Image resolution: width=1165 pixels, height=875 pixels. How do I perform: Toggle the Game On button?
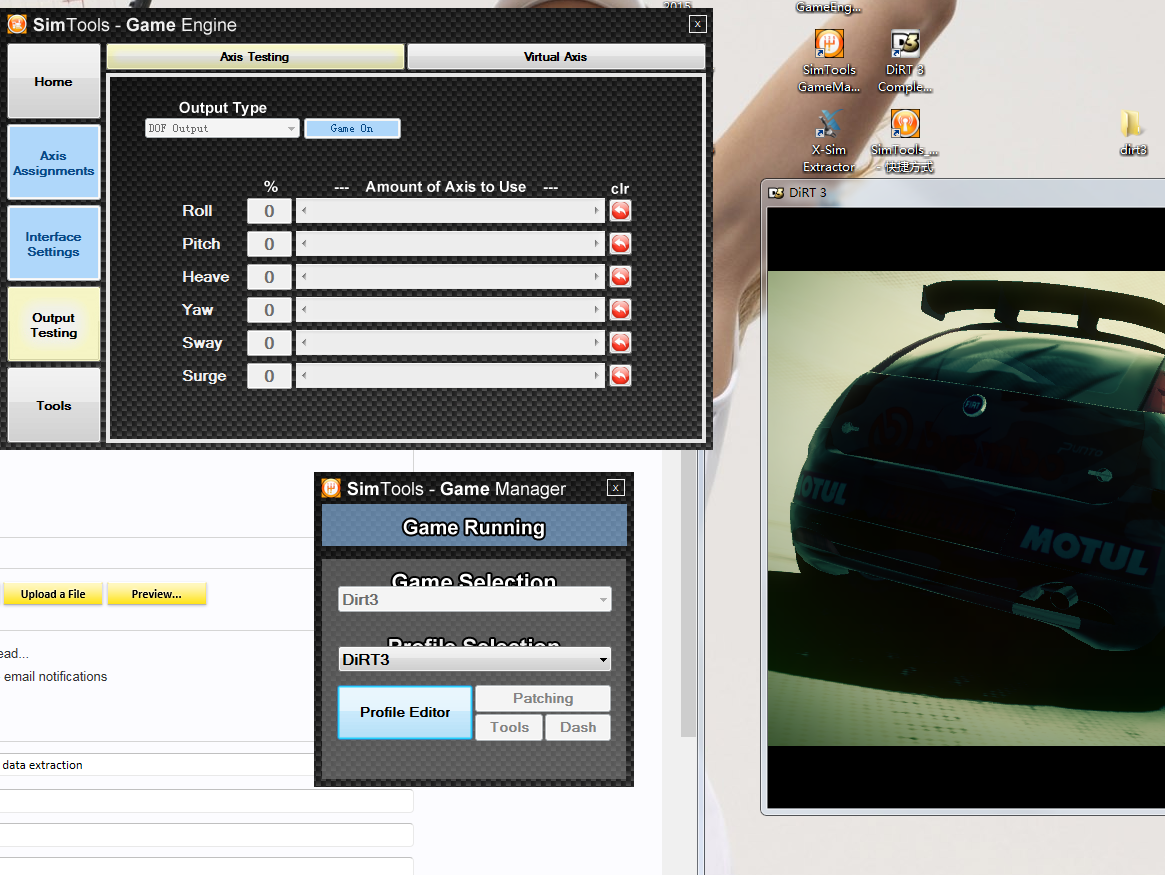352,129
